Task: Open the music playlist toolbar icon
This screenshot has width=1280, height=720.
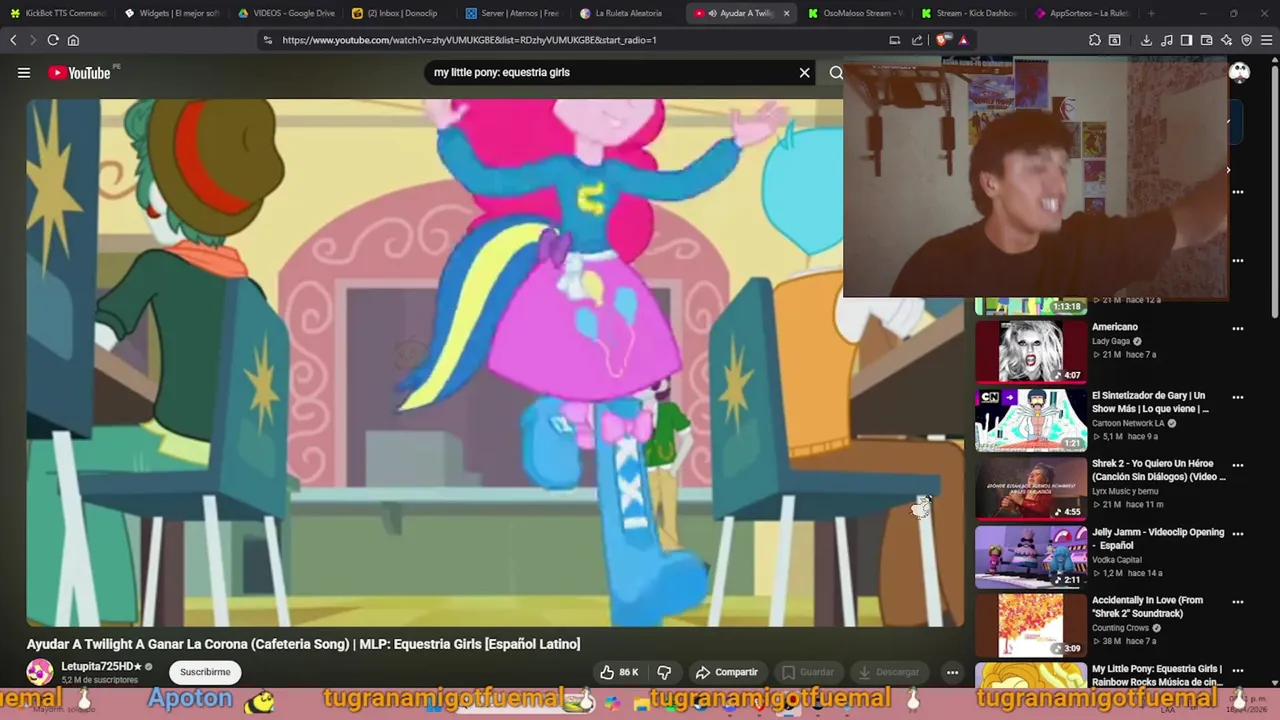Action: [1167, 40]
